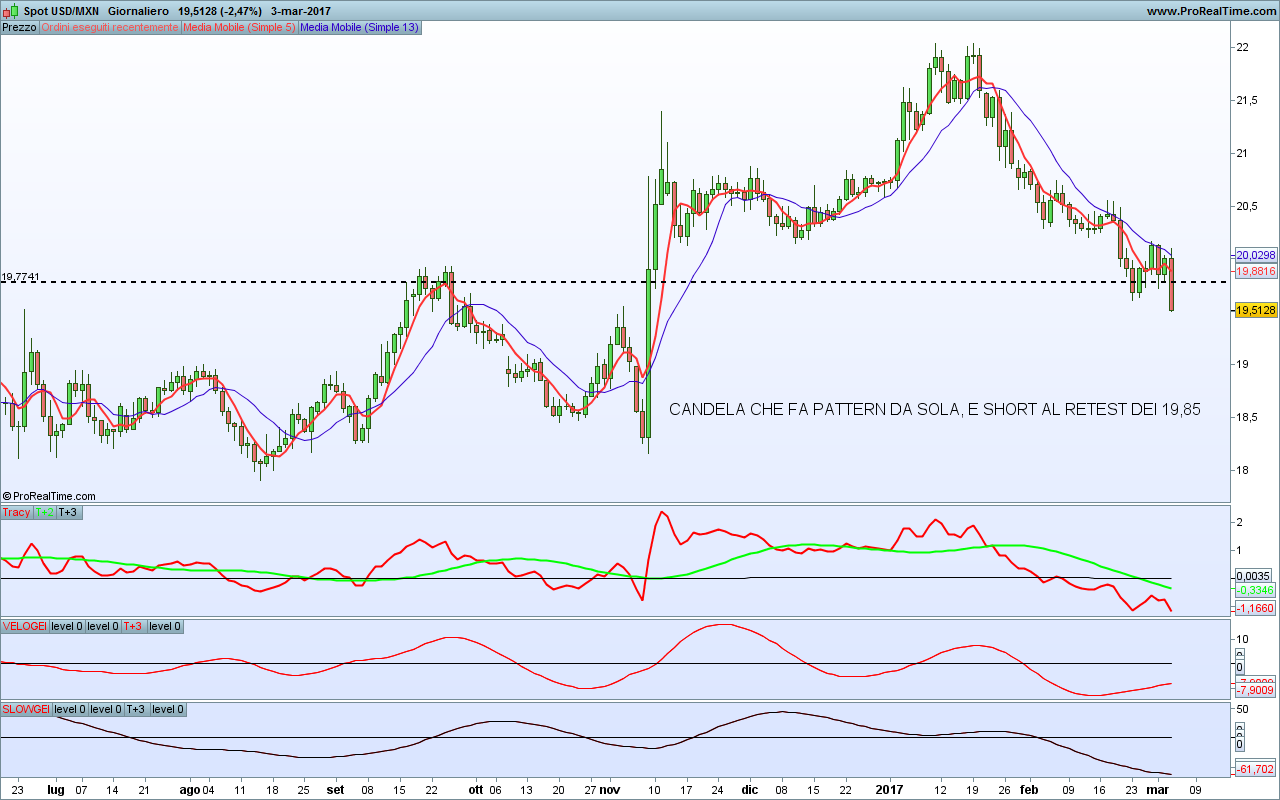Viewport: 1280px width, 800px height.
Task: Select the SLOWGEI indicator label
Action: pos(27,709)
